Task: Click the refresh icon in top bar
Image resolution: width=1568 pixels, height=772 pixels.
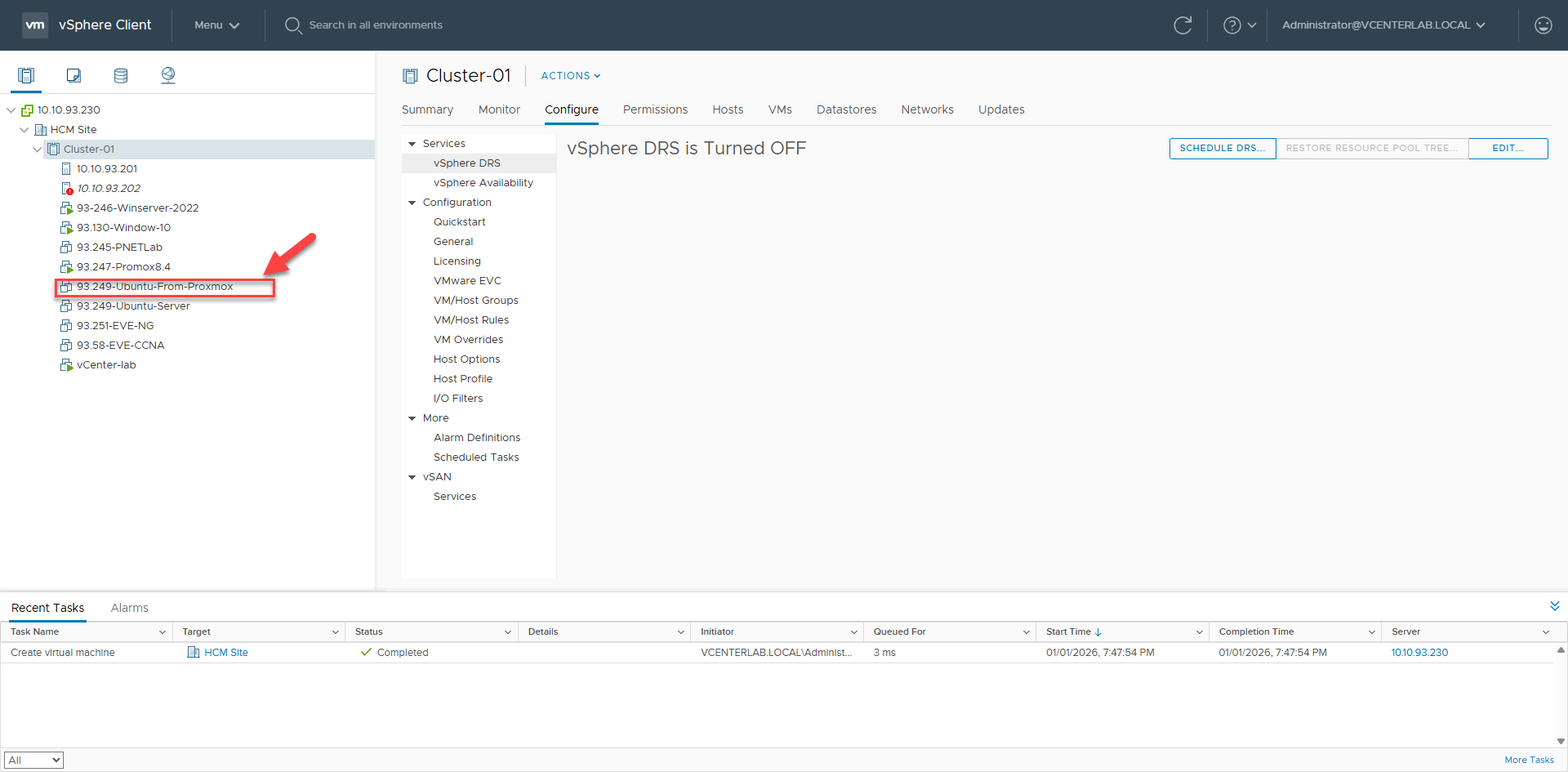Action: (1182, 25)
